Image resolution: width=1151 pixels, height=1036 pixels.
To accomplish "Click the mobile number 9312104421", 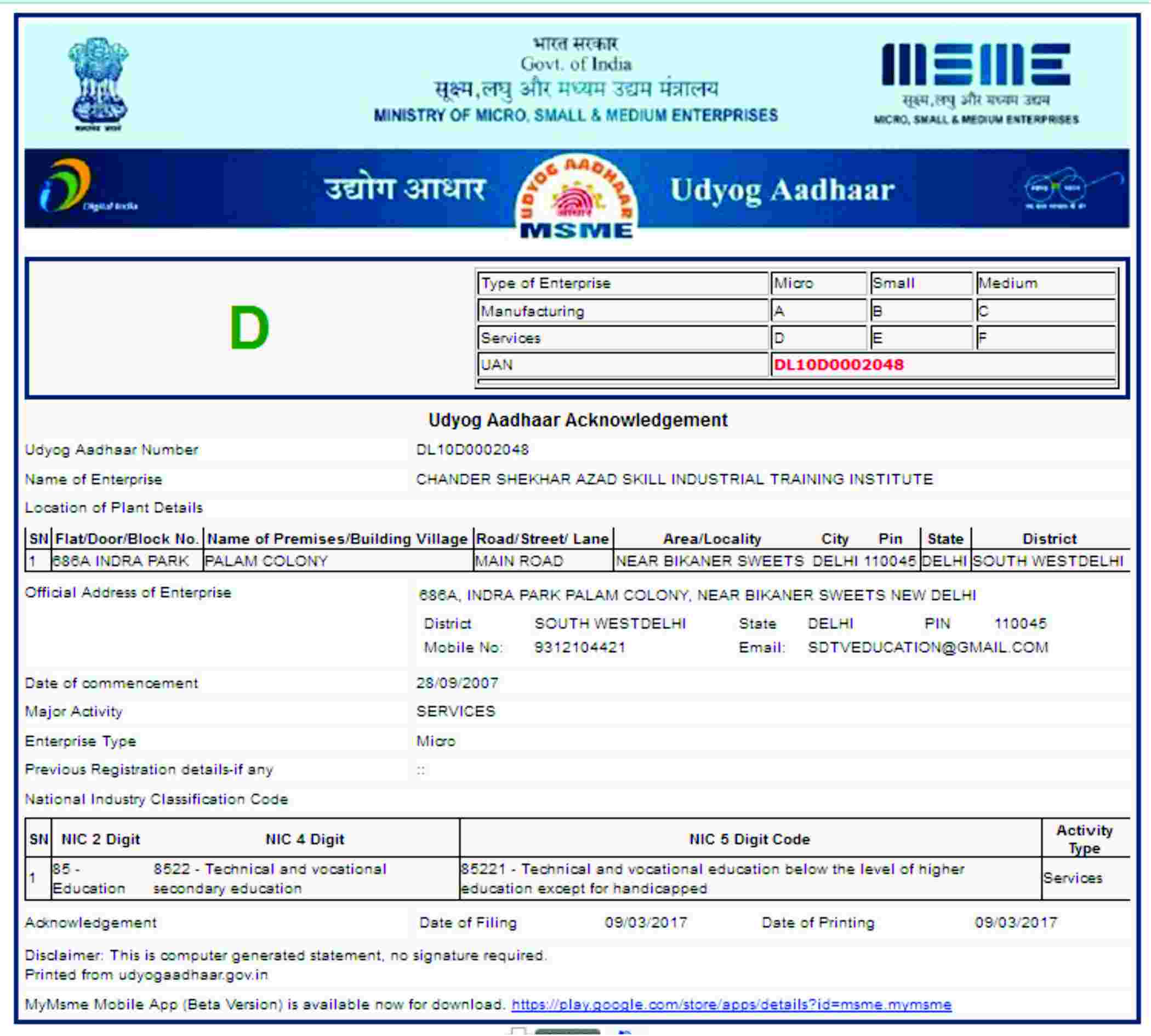I will 579,647.
